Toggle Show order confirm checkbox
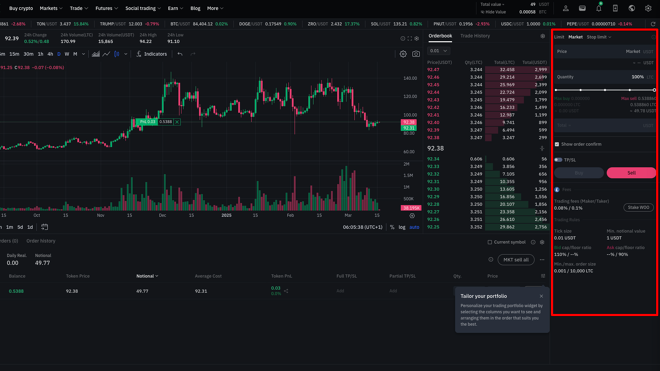This screenshot has height=371, width=660. tap(557, 144)
